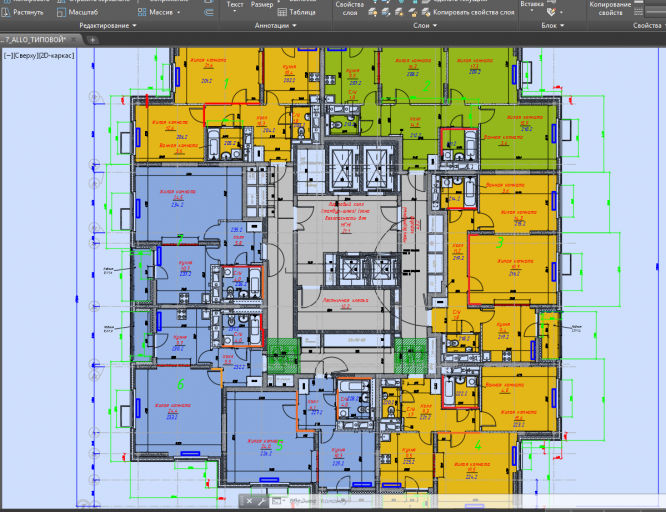Click the Лестничная клетка label
Viewport: 666px width, 512px height.
click(345, 300)
